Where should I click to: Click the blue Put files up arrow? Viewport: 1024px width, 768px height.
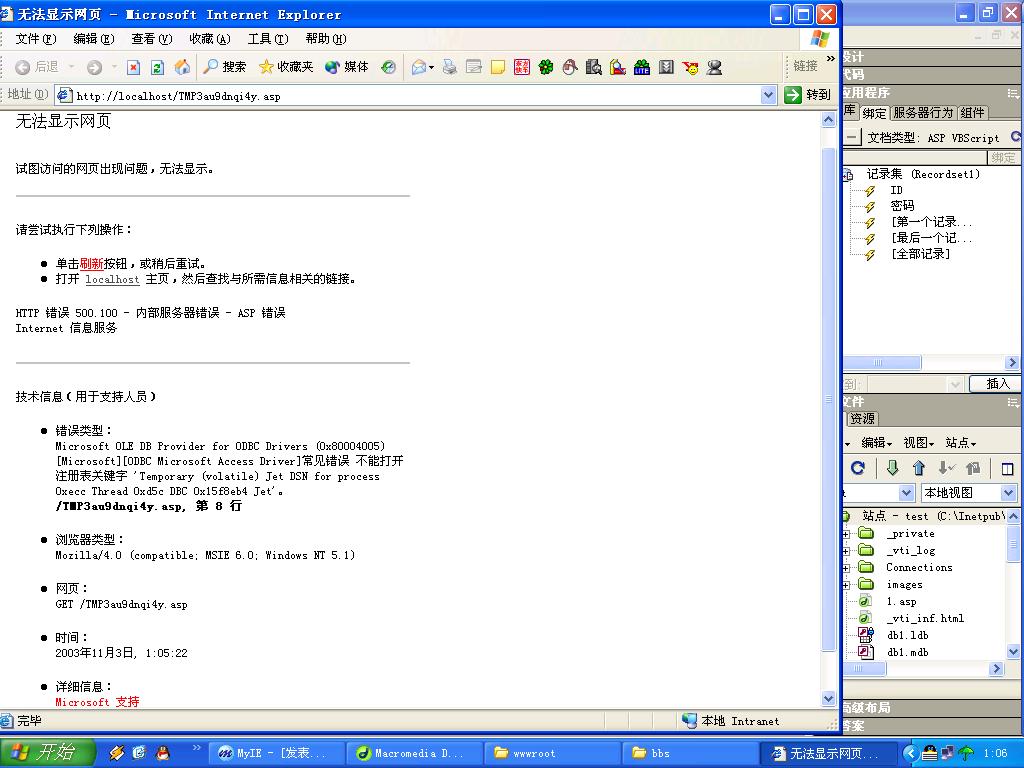click(x=918, y=468)
